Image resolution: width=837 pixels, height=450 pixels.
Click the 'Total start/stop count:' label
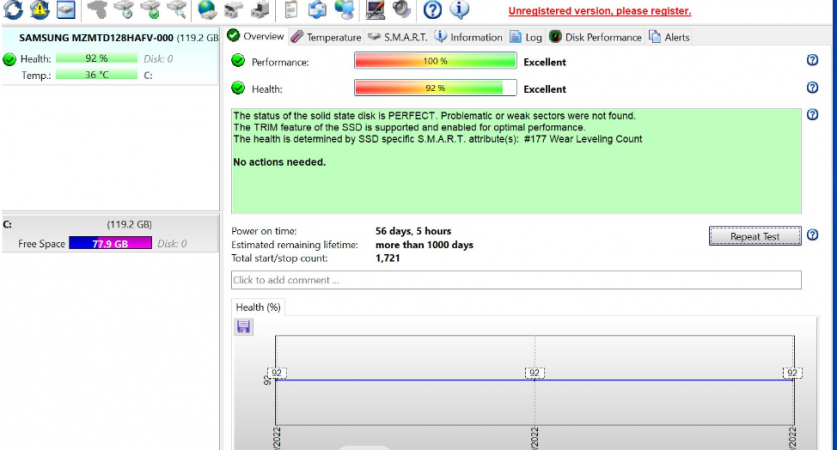(279, 258)
